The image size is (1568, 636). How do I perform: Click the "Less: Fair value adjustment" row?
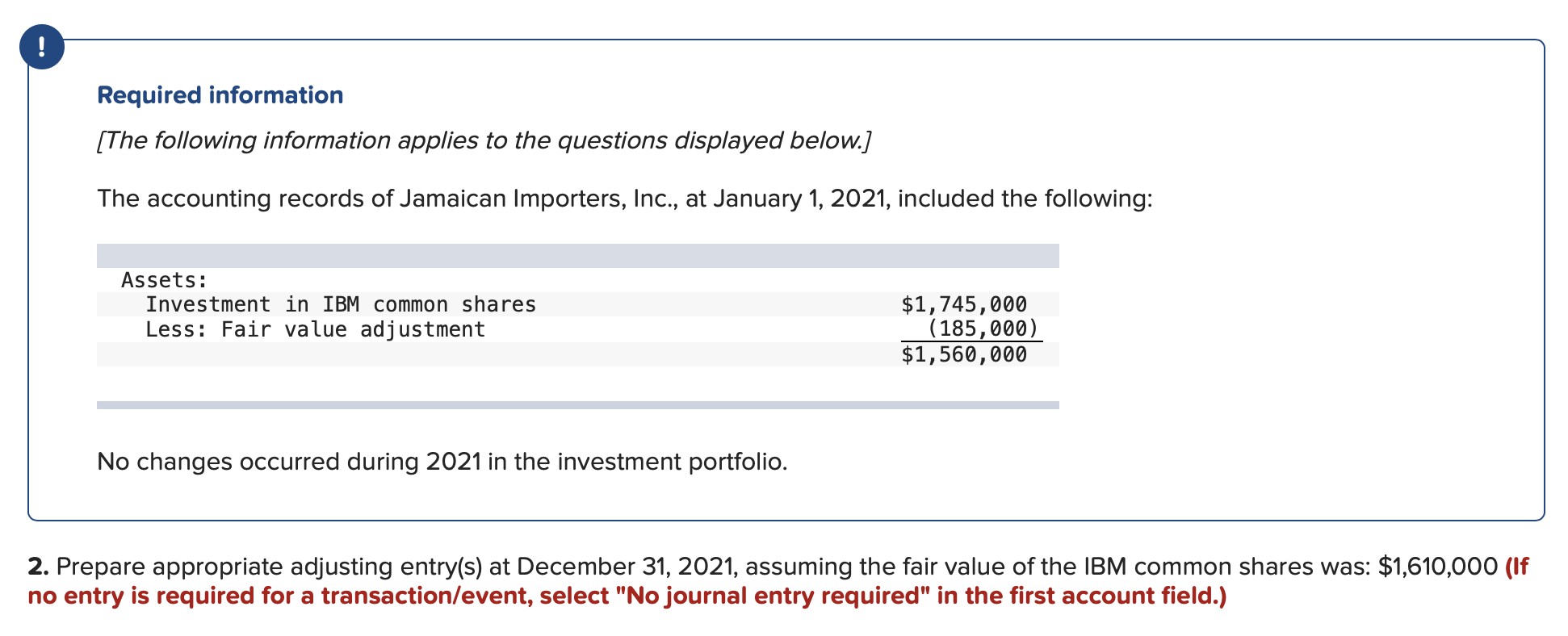pos(578,329)
